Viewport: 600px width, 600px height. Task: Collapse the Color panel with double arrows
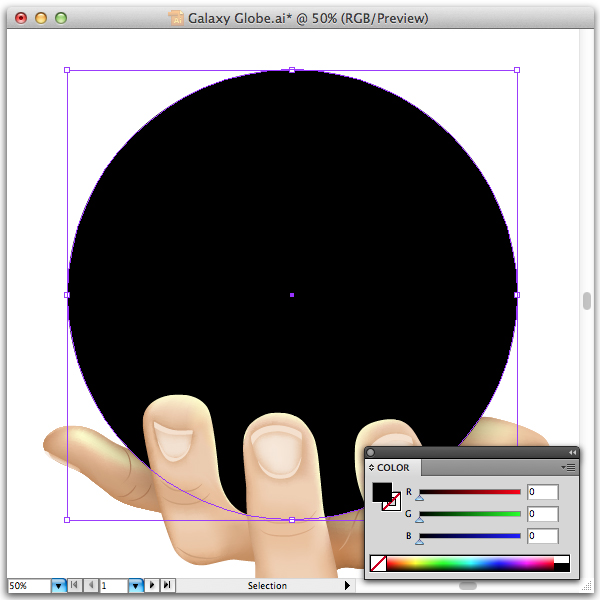(572, 453)
